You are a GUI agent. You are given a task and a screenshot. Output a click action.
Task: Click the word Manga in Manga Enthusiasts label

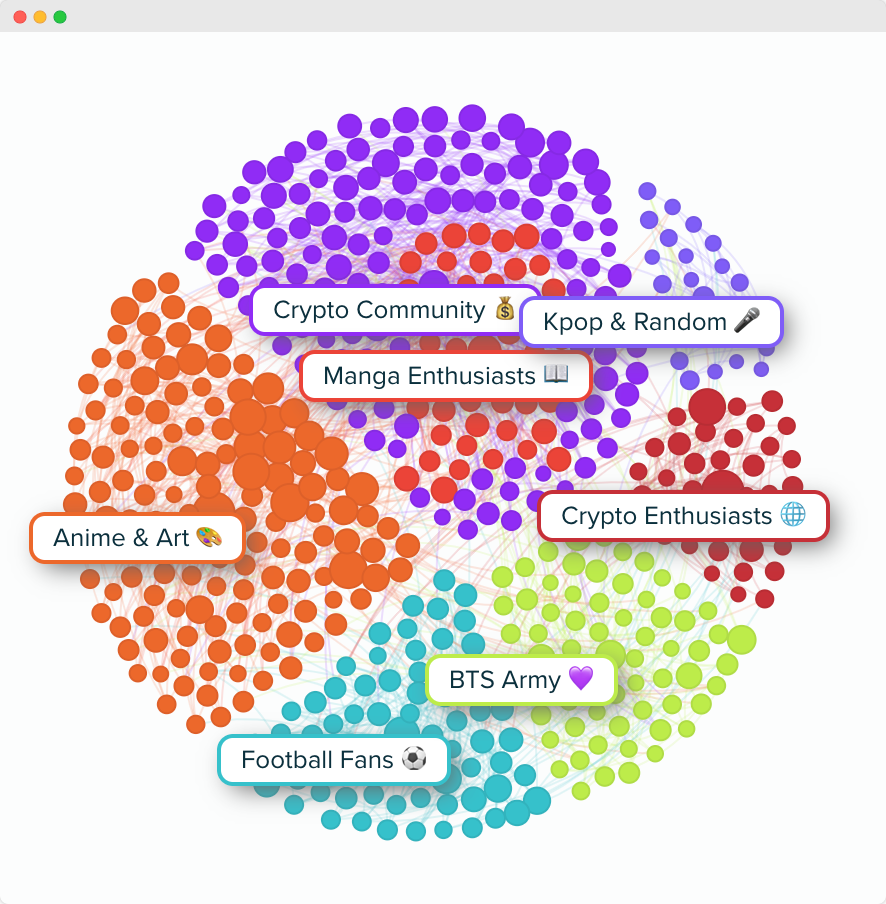coord(361,376)
